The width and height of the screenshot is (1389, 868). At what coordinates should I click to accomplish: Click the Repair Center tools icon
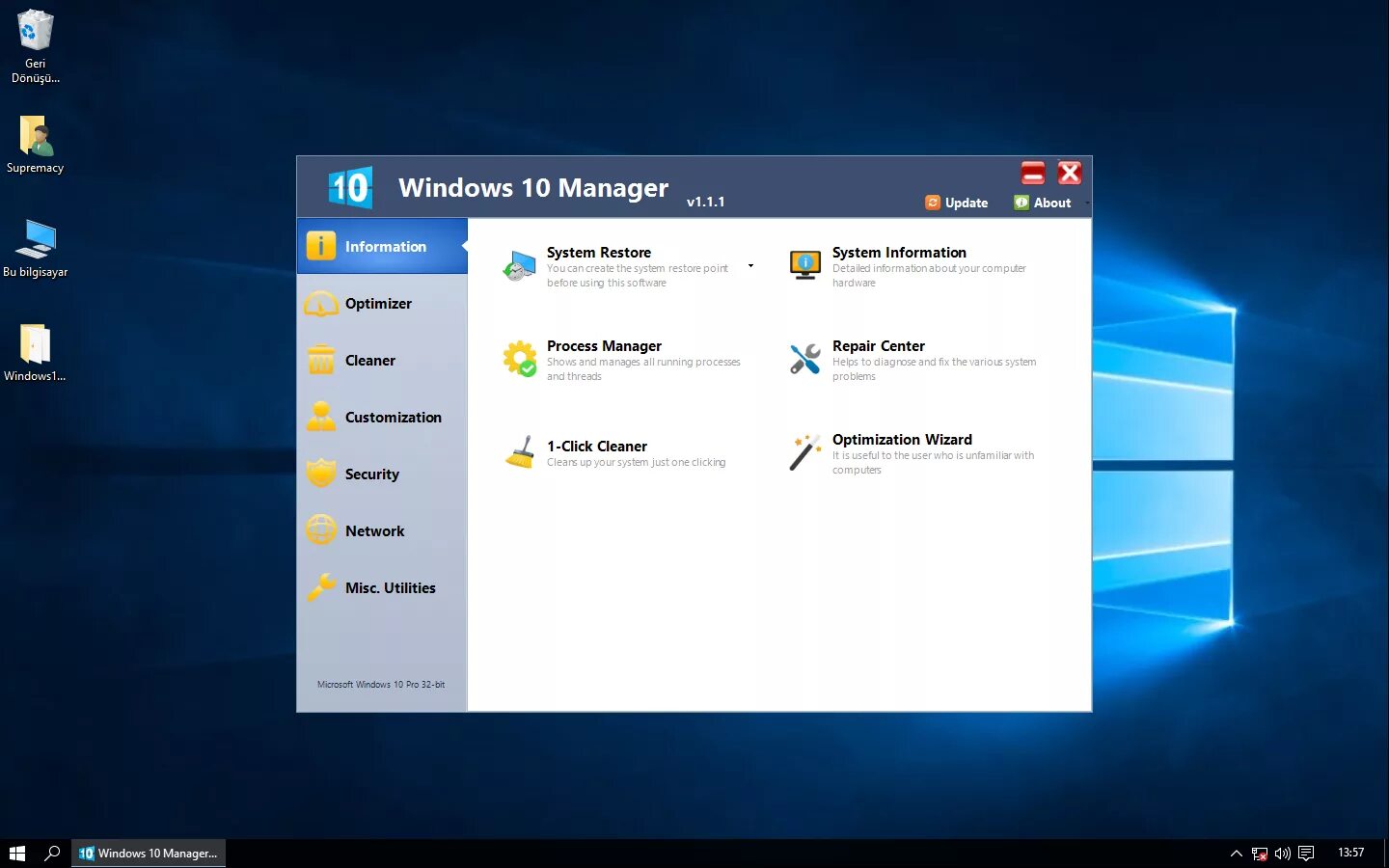click(804, 359)
